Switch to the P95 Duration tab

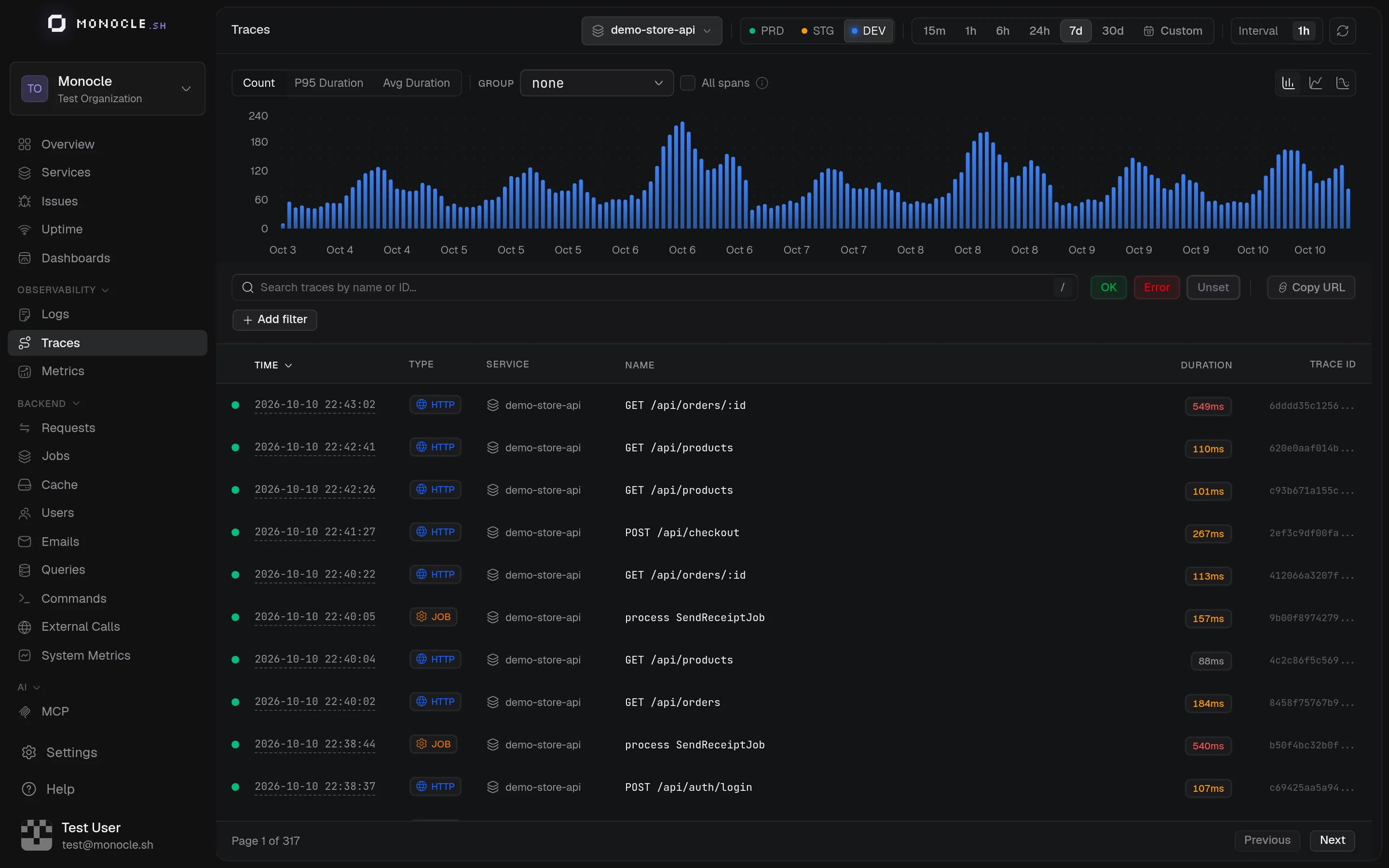pyautogui.click(x=328, y=83)
